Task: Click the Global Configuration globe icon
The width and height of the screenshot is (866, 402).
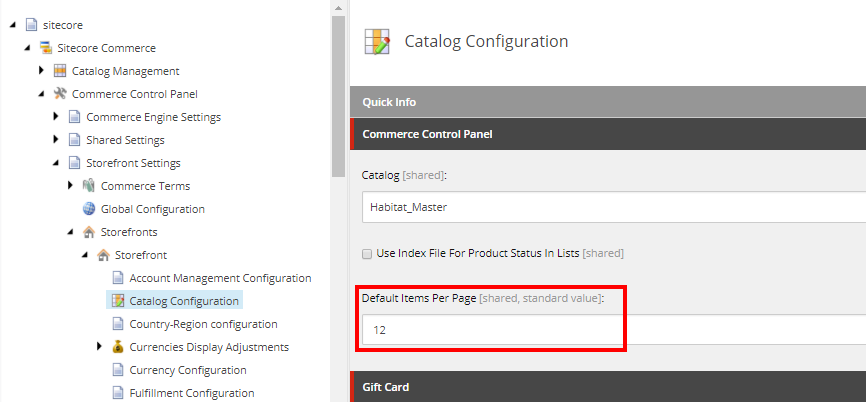Action: tap(89, 209)
